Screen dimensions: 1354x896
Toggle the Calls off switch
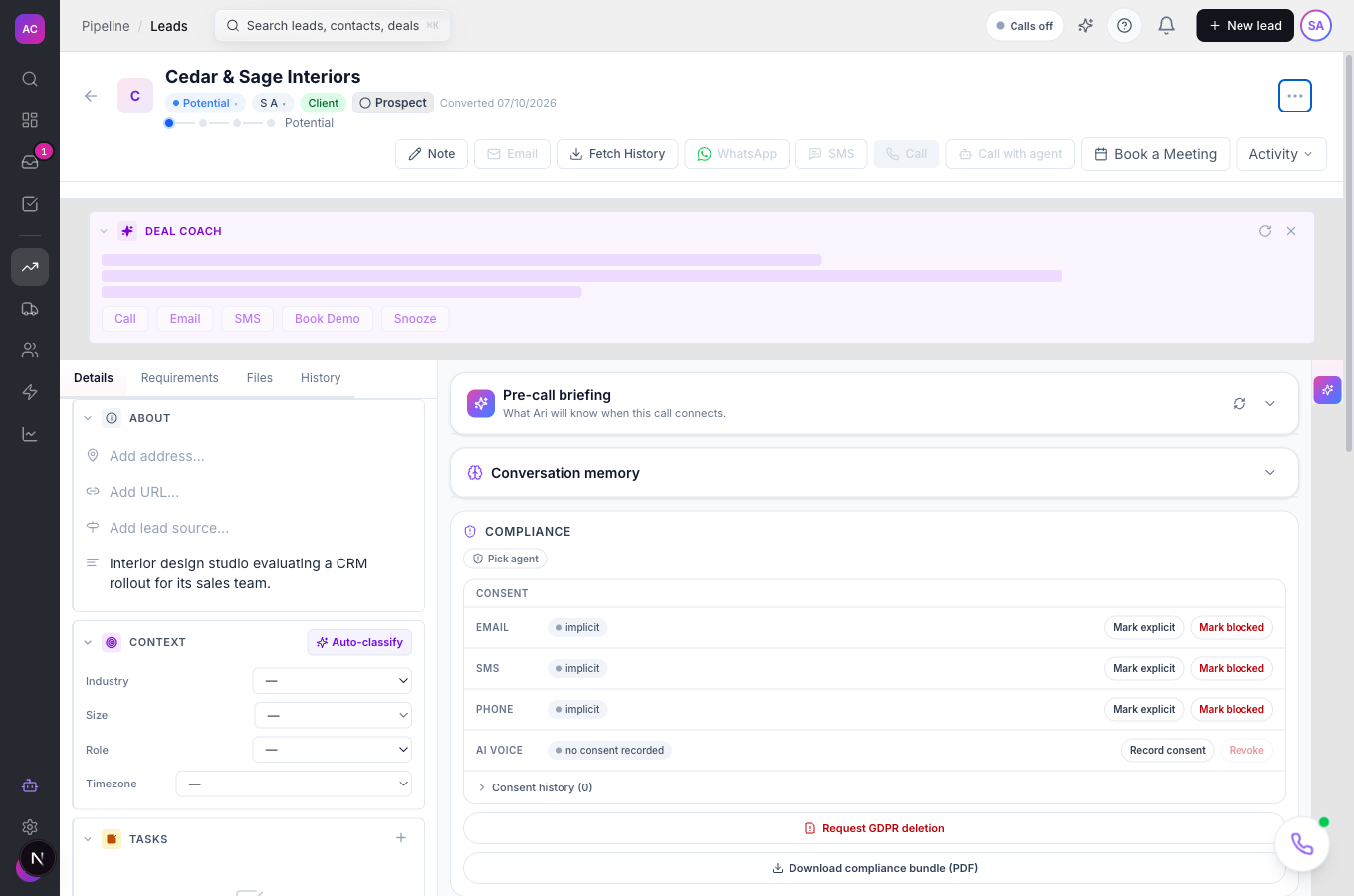point(1024,26)
